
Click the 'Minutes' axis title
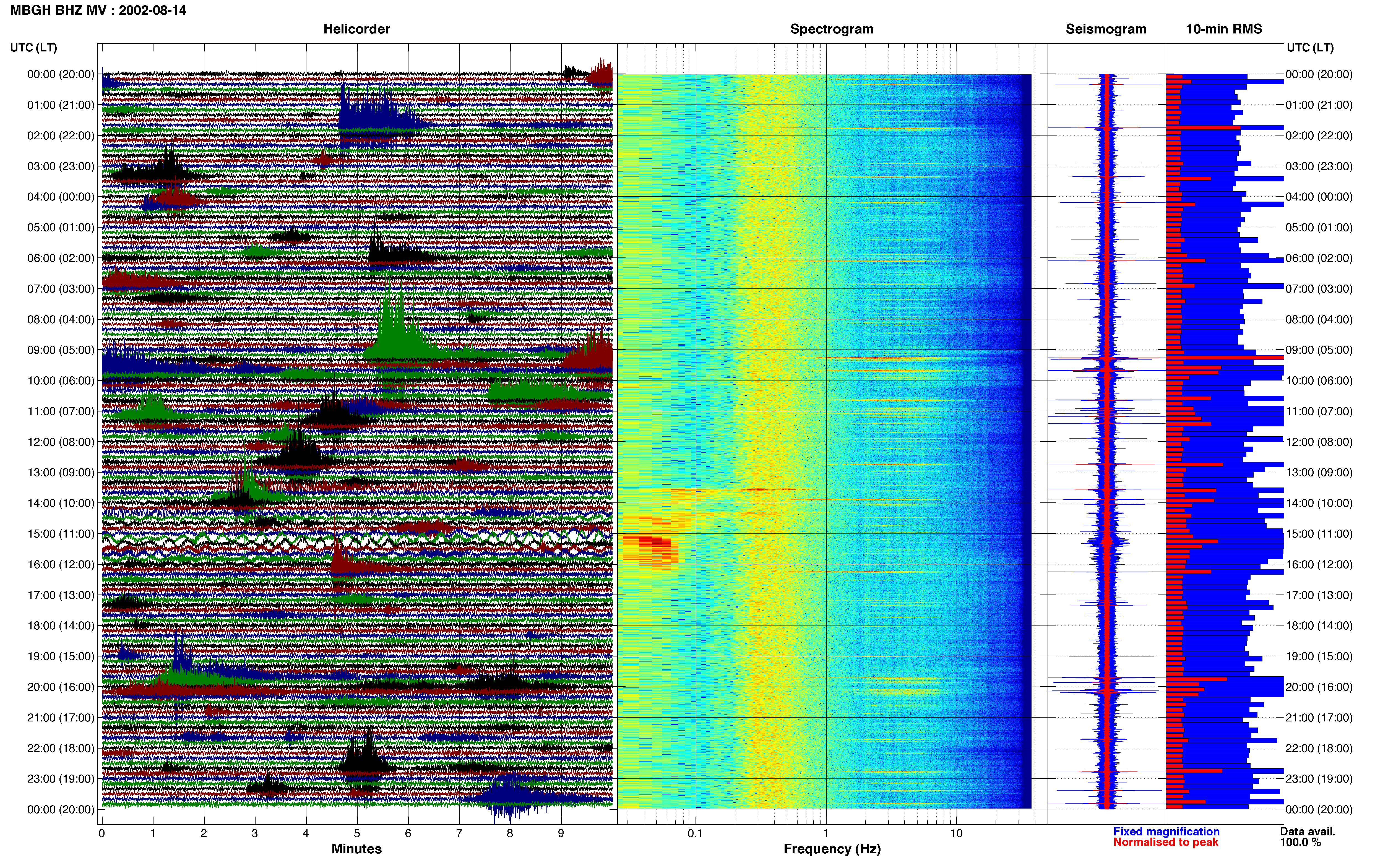point(356,848)
